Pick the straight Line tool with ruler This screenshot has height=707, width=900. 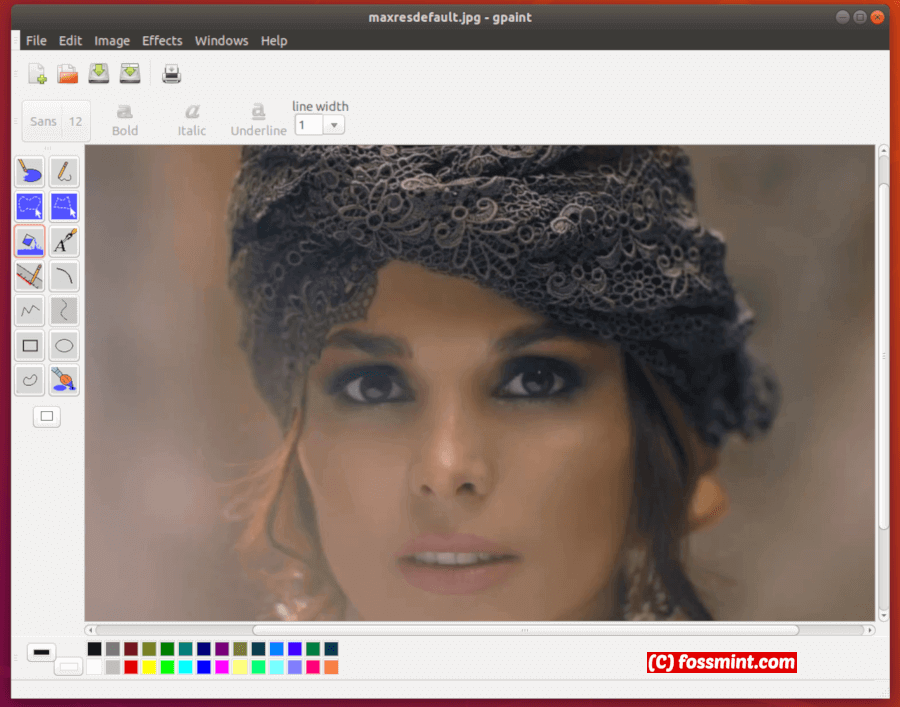pyautogui.click(x=29, y=276)
